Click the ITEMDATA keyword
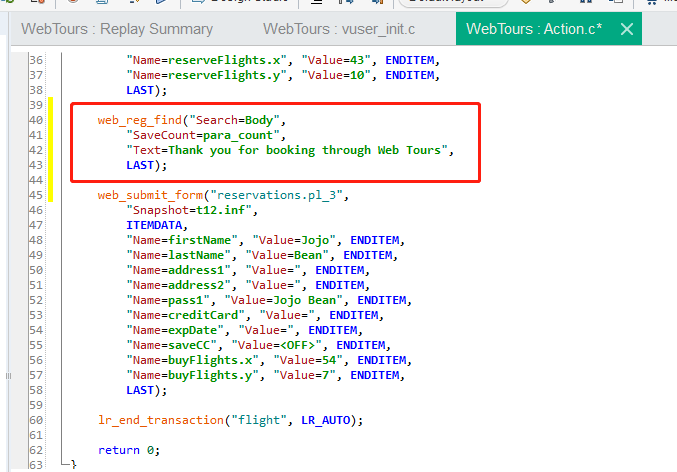677x472 pixels. click(156, 225)
